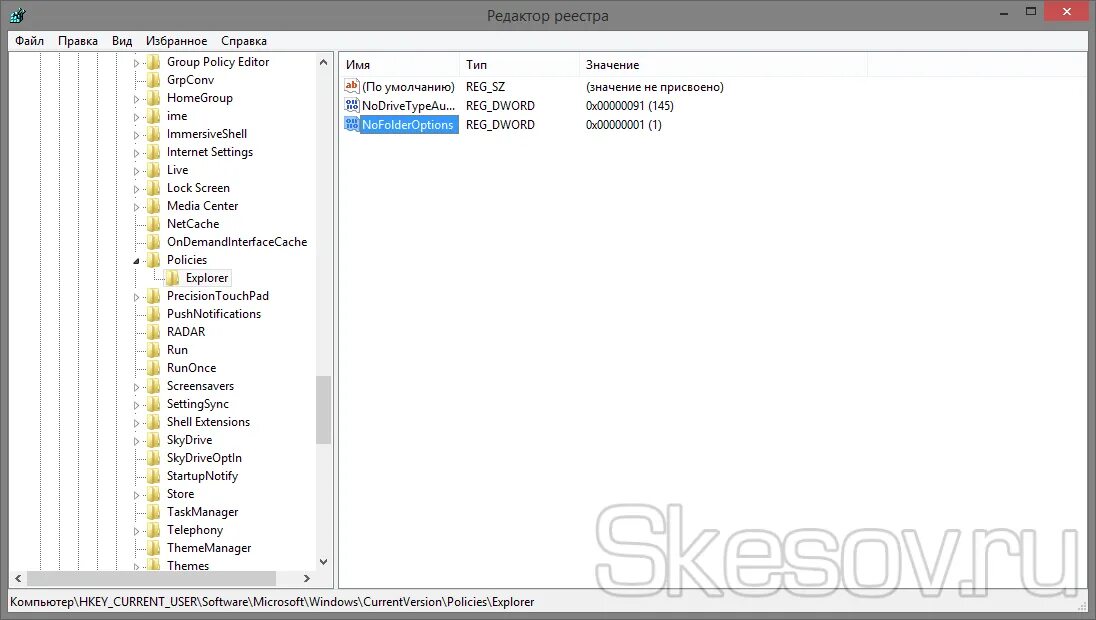Select the ThemeManager key

click(x=209, y=548)
